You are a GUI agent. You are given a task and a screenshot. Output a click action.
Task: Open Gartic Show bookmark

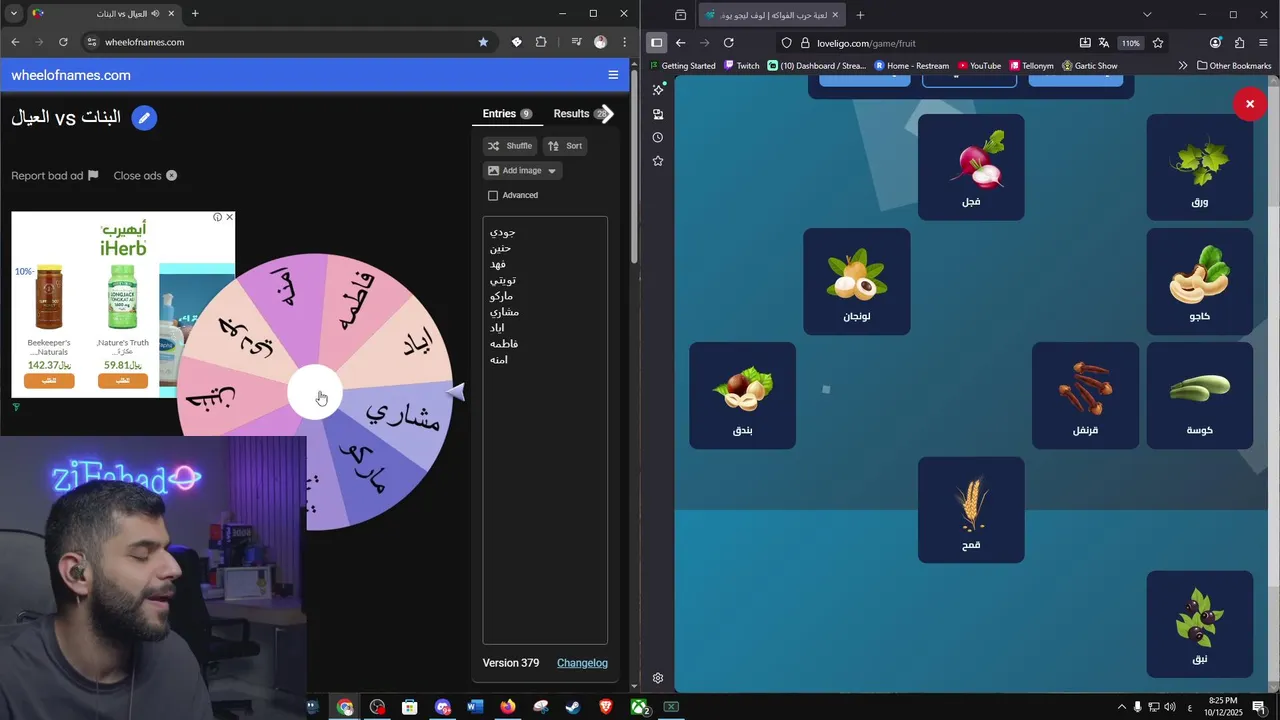(1090, 66)
